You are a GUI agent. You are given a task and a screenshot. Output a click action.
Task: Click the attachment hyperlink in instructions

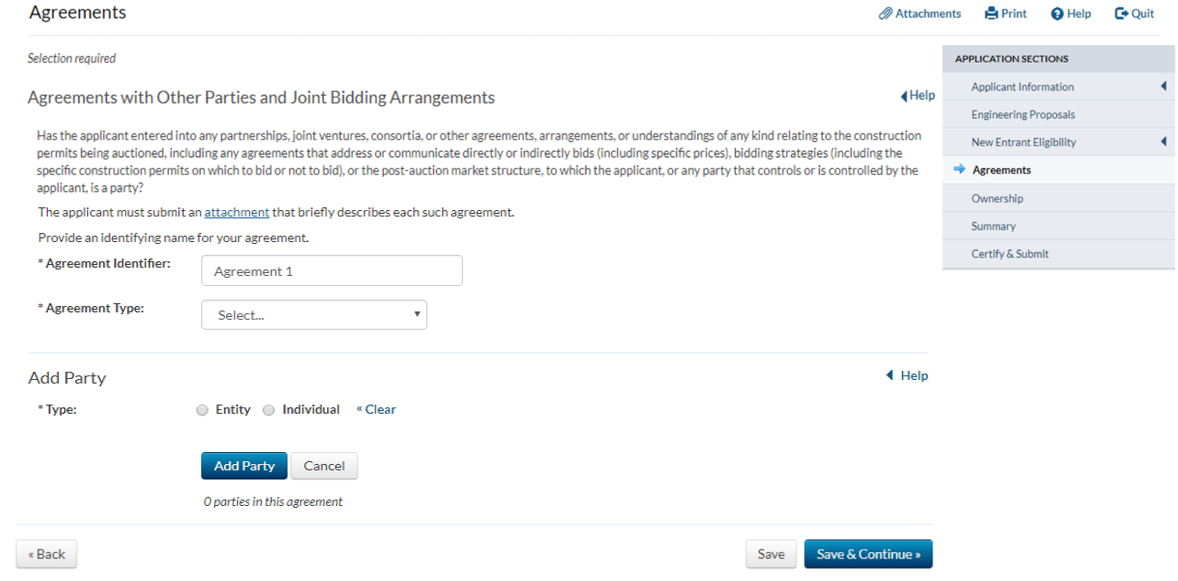(238, 213)
